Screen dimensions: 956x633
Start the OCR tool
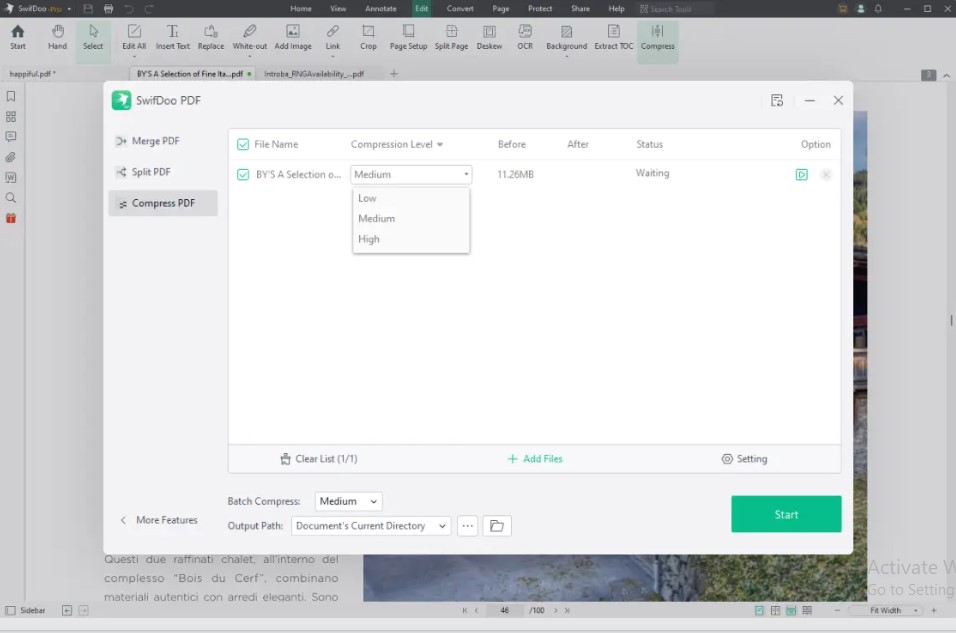pyautogui.click(x=525, y=37)
